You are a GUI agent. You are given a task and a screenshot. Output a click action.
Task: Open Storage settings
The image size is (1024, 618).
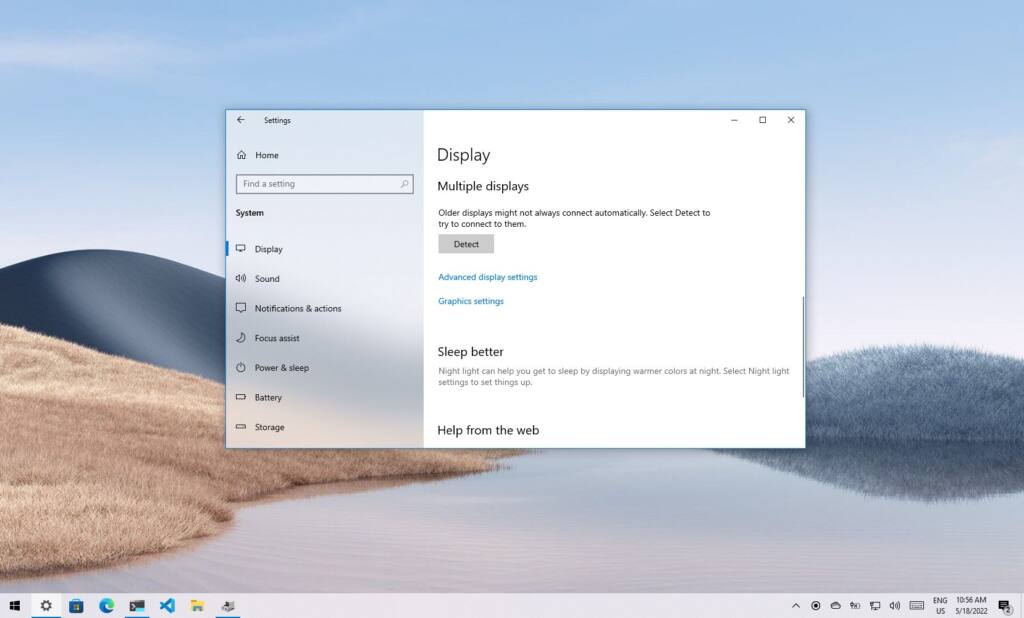pos(270,427)
